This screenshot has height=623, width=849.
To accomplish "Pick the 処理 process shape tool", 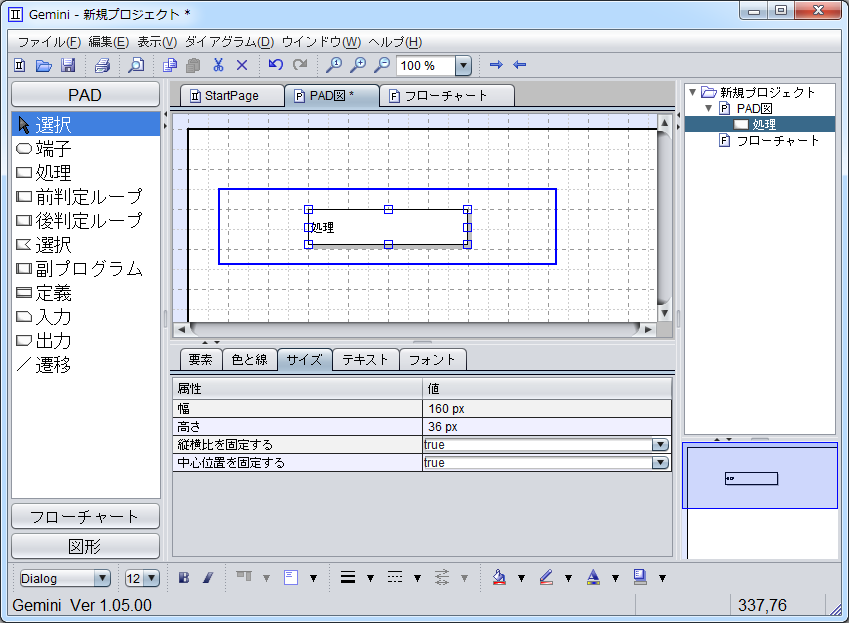I will [86, 173].
